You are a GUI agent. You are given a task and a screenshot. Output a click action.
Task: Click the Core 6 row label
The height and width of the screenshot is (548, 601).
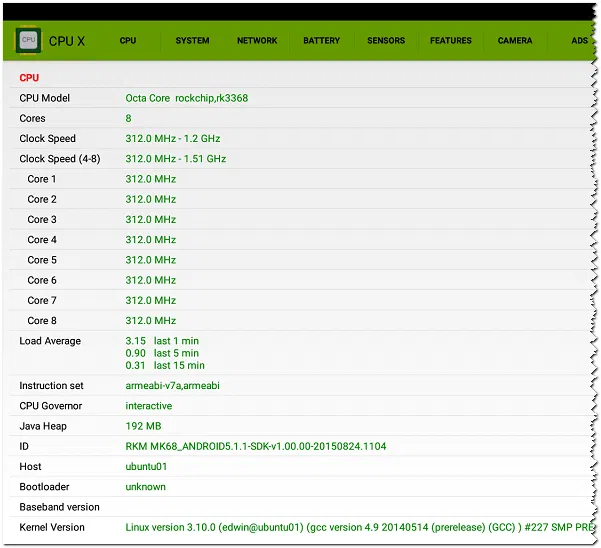[x=42, y=281]
